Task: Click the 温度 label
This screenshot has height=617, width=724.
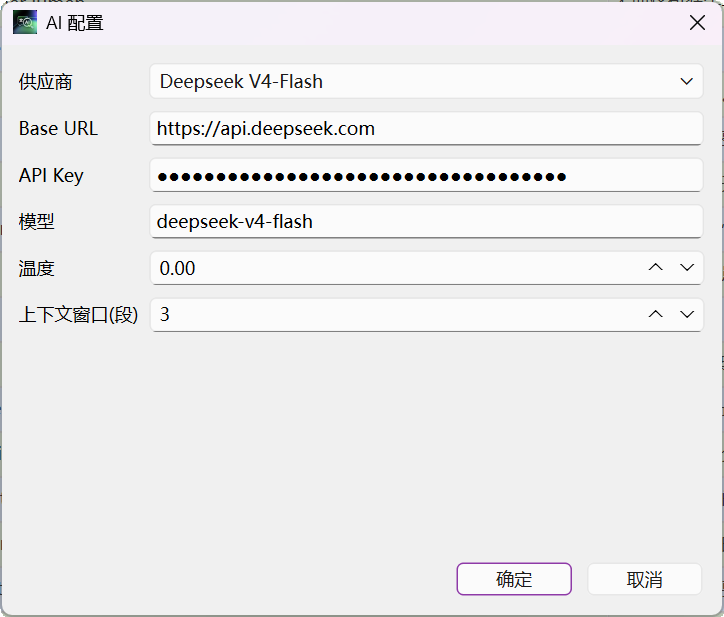Action: tap(36, 268)
